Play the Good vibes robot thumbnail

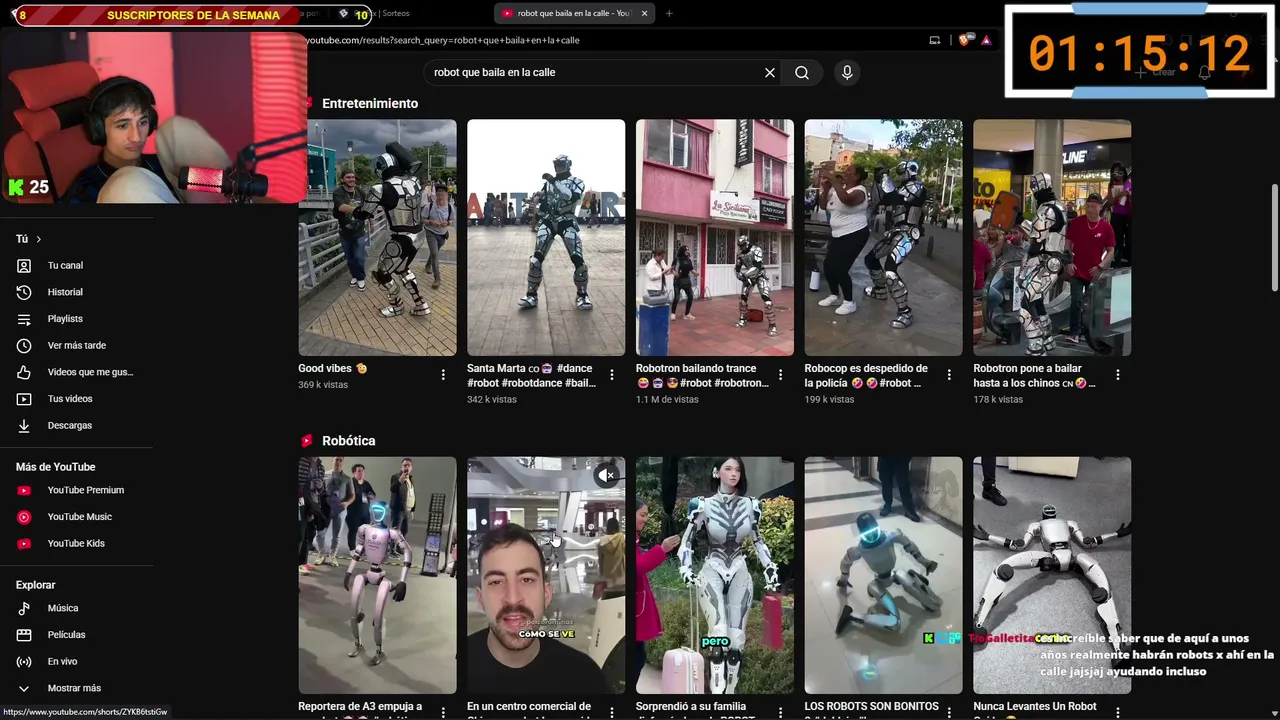(377, 238)
